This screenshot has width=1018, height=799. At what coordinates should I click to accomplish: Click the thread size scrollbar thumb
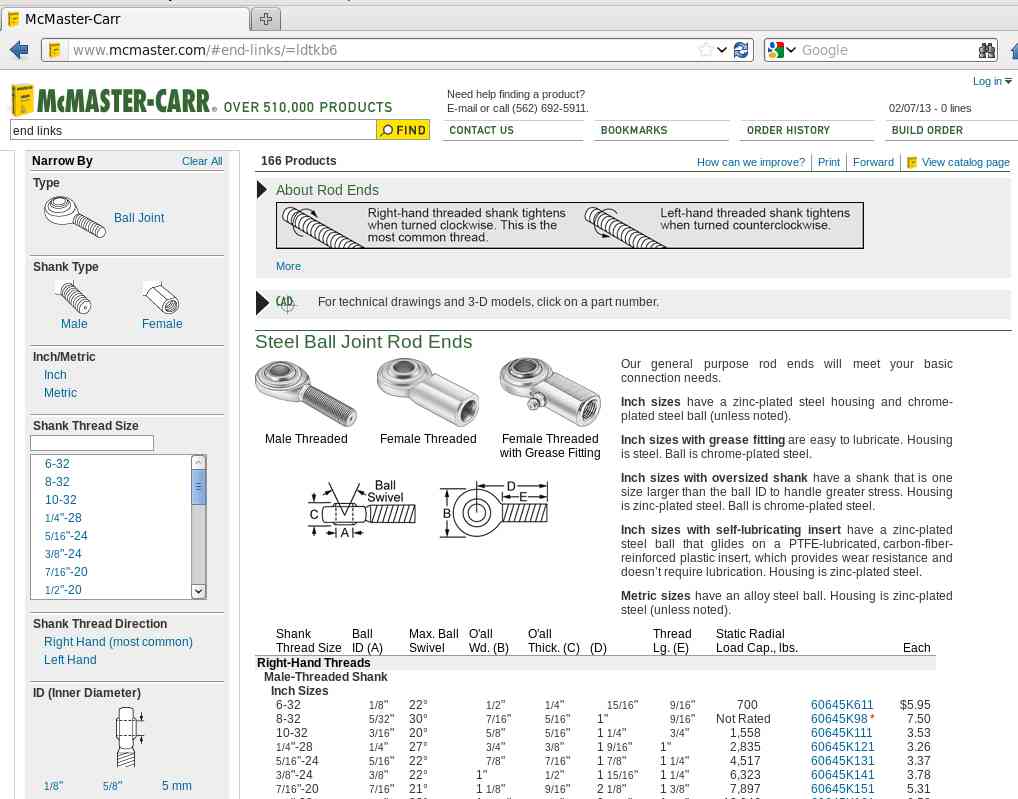coord(199,487)
